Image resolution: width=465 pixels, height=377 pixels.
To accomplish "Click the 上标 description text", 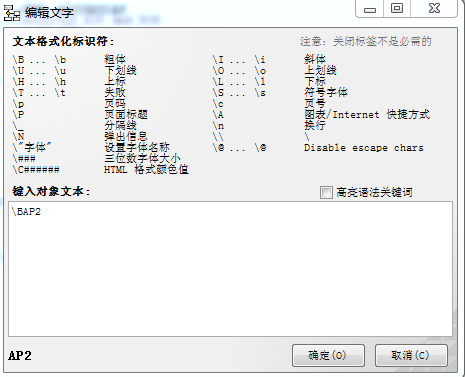I will [115, 82].
